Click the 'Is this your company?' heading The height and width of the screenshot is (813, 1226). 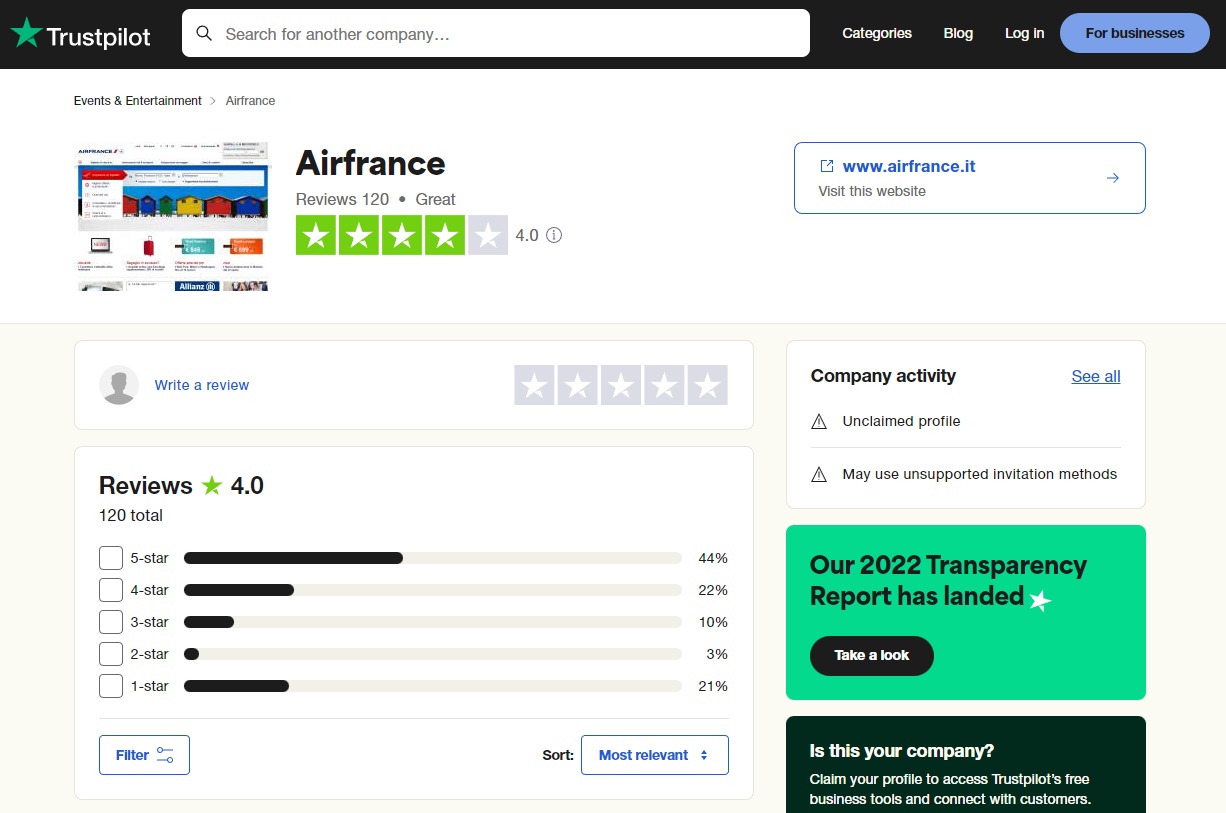pos(902,751)
